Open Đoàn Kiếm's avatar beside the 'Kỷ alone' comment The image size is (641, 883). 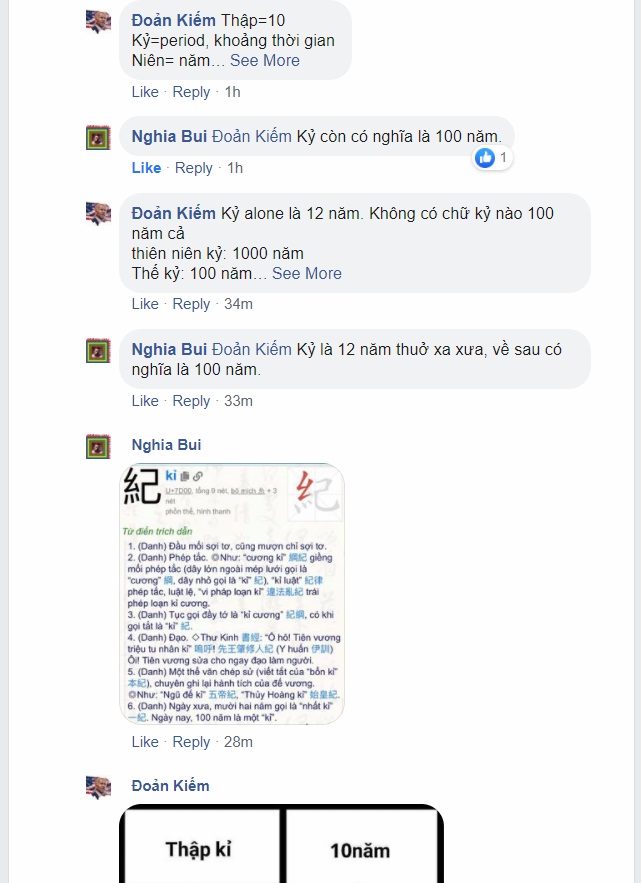tap(98, 214)
